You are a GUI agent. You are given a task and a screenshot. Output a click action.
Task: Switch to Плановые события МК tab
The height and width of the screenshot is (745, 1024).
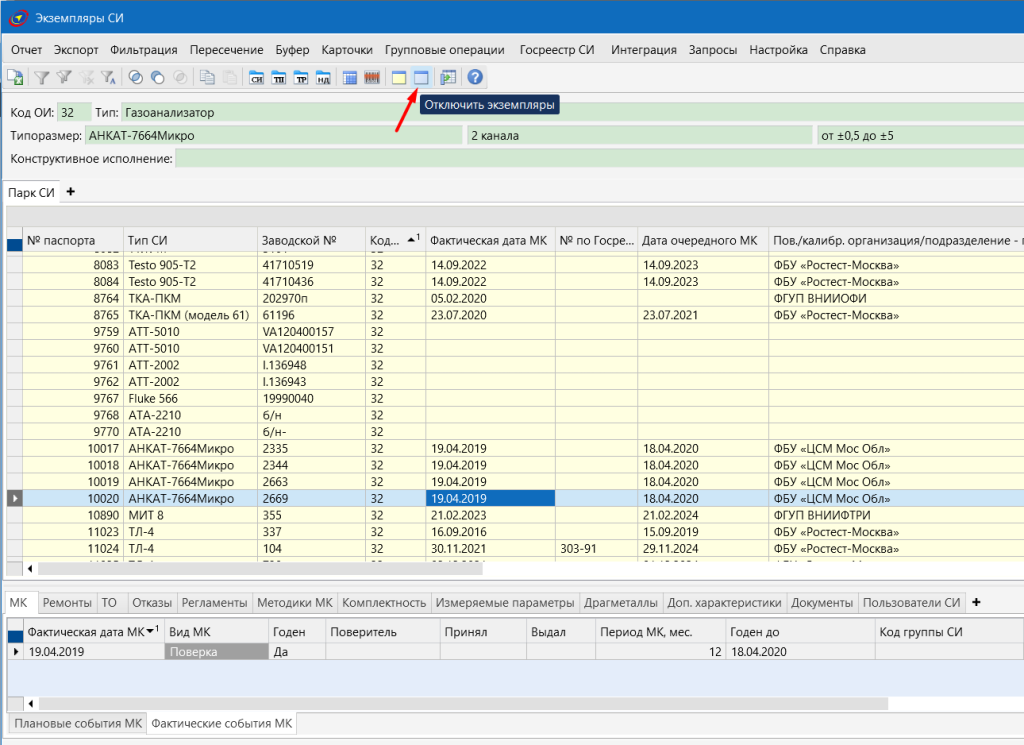tap(78, 723)
